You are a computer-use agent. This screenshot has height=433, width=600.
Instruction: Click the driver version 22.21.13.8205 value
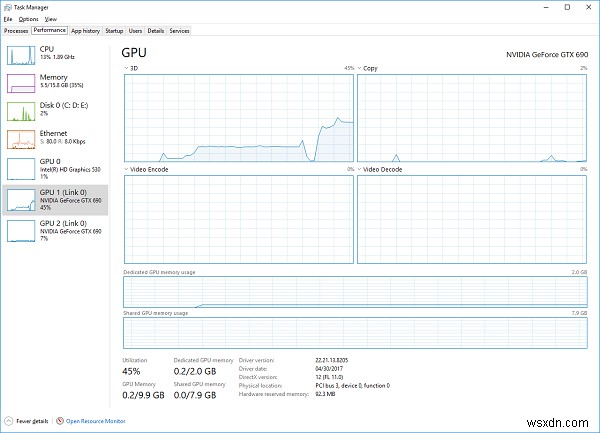(x=331, y=360)
